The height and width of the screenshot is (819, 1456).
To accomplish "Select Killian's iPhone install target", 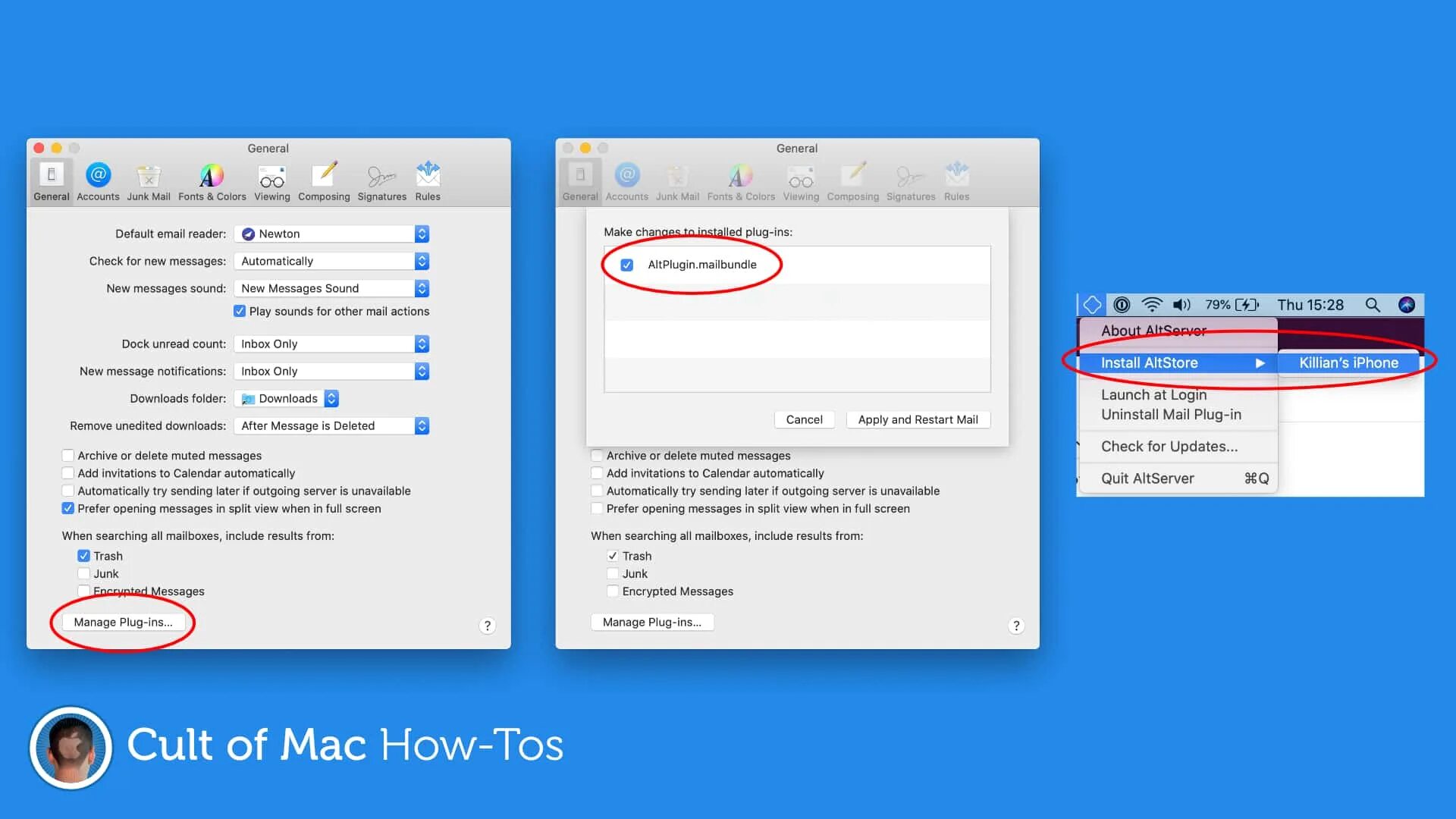I will point(1349,362).
